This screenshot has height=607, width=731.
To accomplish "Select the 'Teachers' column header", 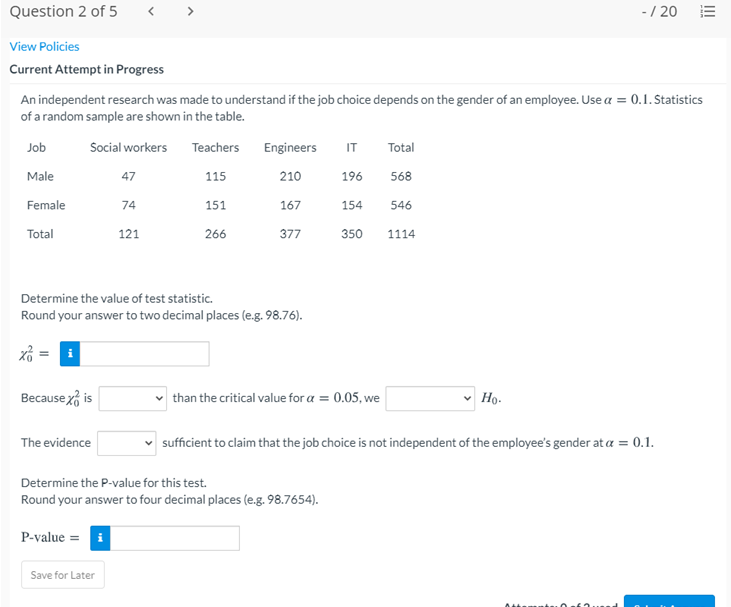I will [215, 147].
